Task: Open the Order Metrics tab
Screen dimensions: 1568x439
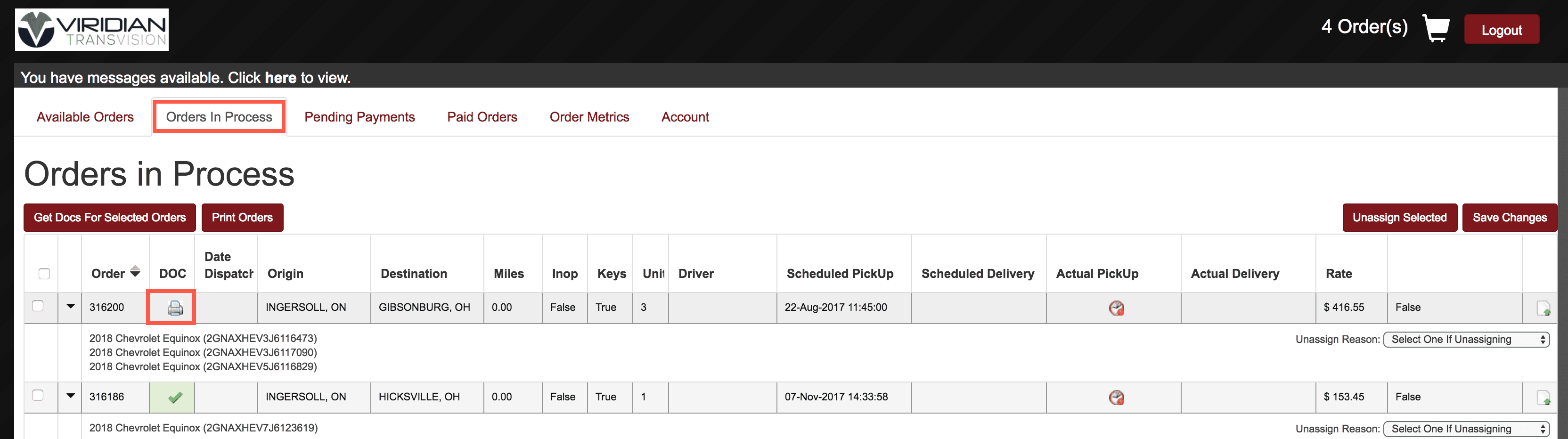Action: 588,117
